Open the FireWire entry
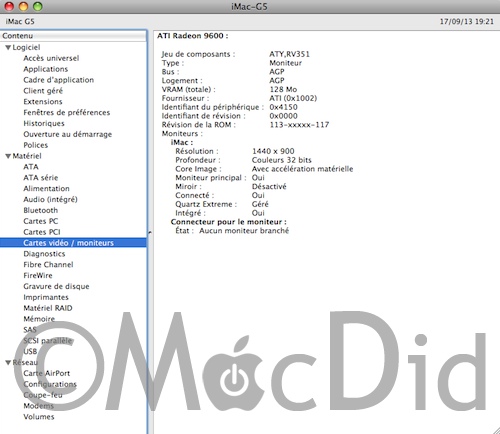The height and width of the screenshot is (434, 500). 38,275
